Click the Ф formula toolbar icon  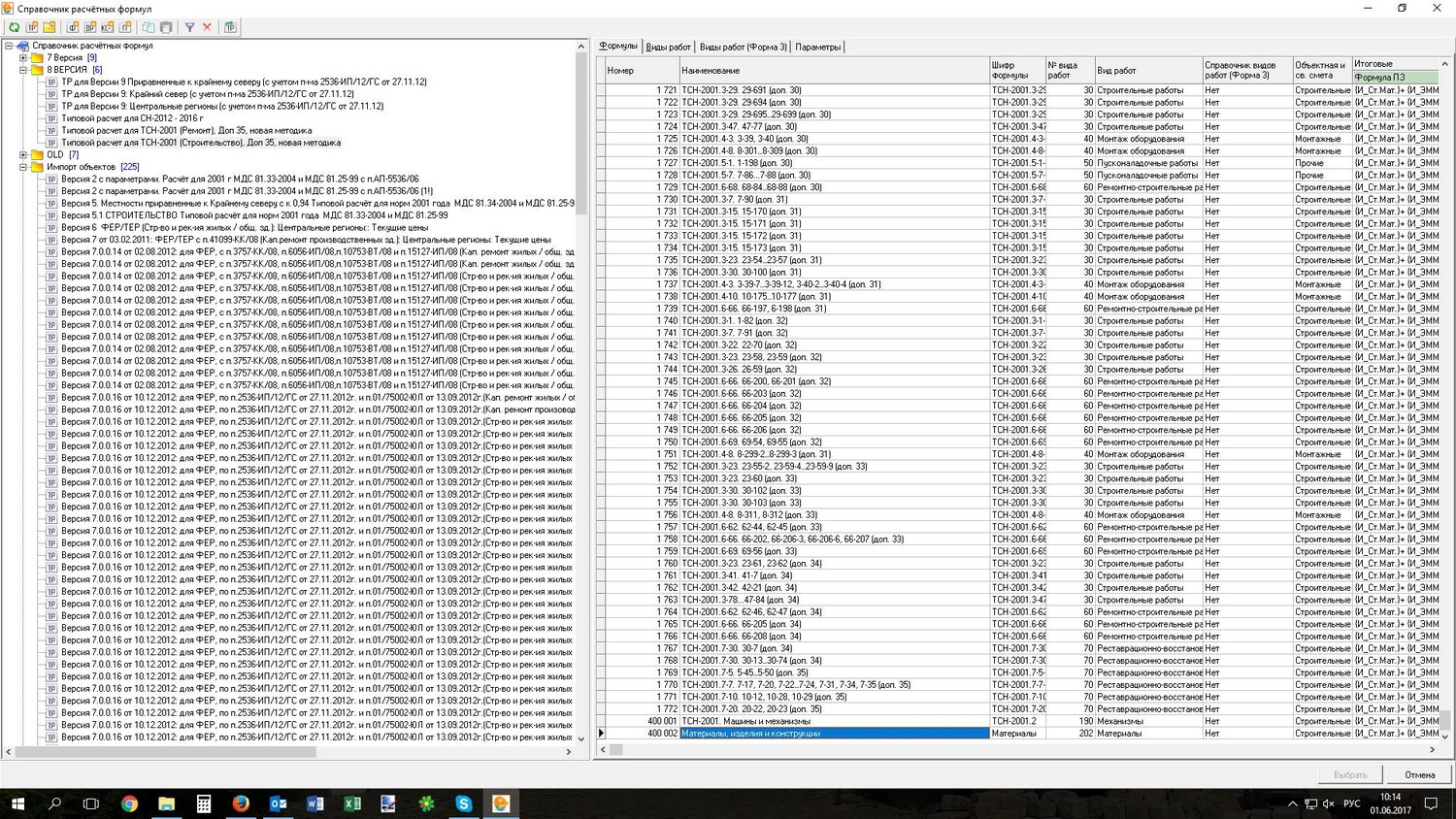(73, 27)
